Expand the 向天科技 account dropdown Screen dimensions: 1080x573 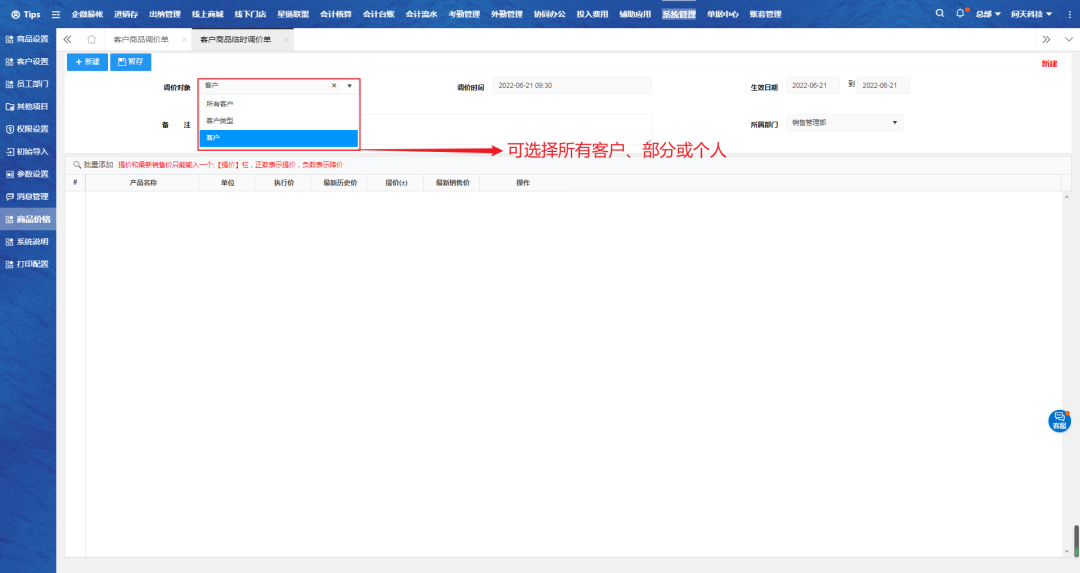coord(1031,14)
